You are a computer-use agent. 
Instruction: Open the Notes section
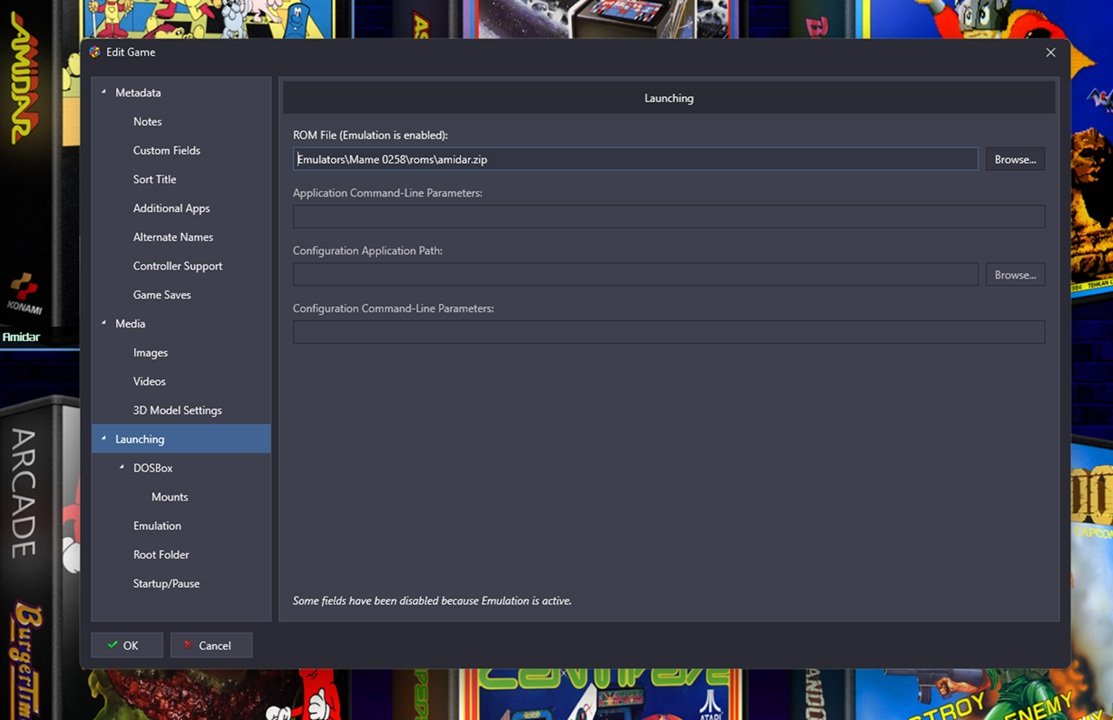click(x=147, y=122)
